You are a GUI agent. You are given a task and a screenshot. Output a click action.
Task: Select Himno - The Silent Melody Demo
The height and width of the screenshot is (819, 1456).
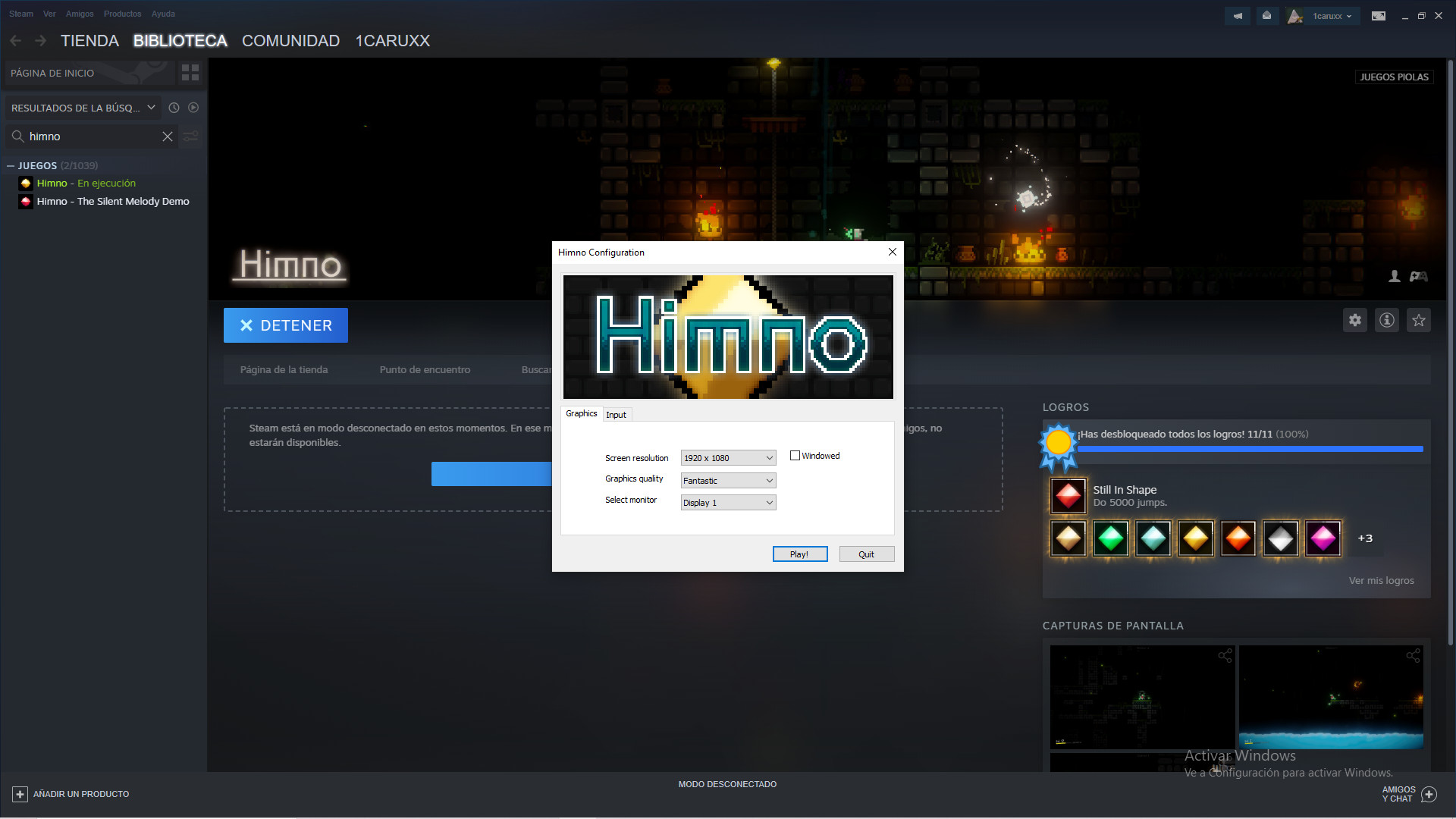(112, 202)
